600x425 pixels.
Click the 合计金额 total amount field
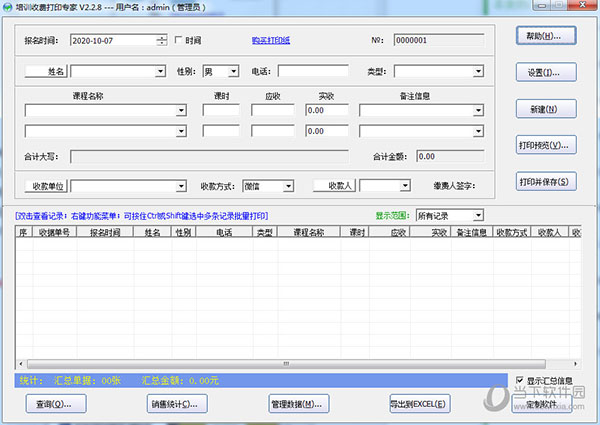coord(450,156)
